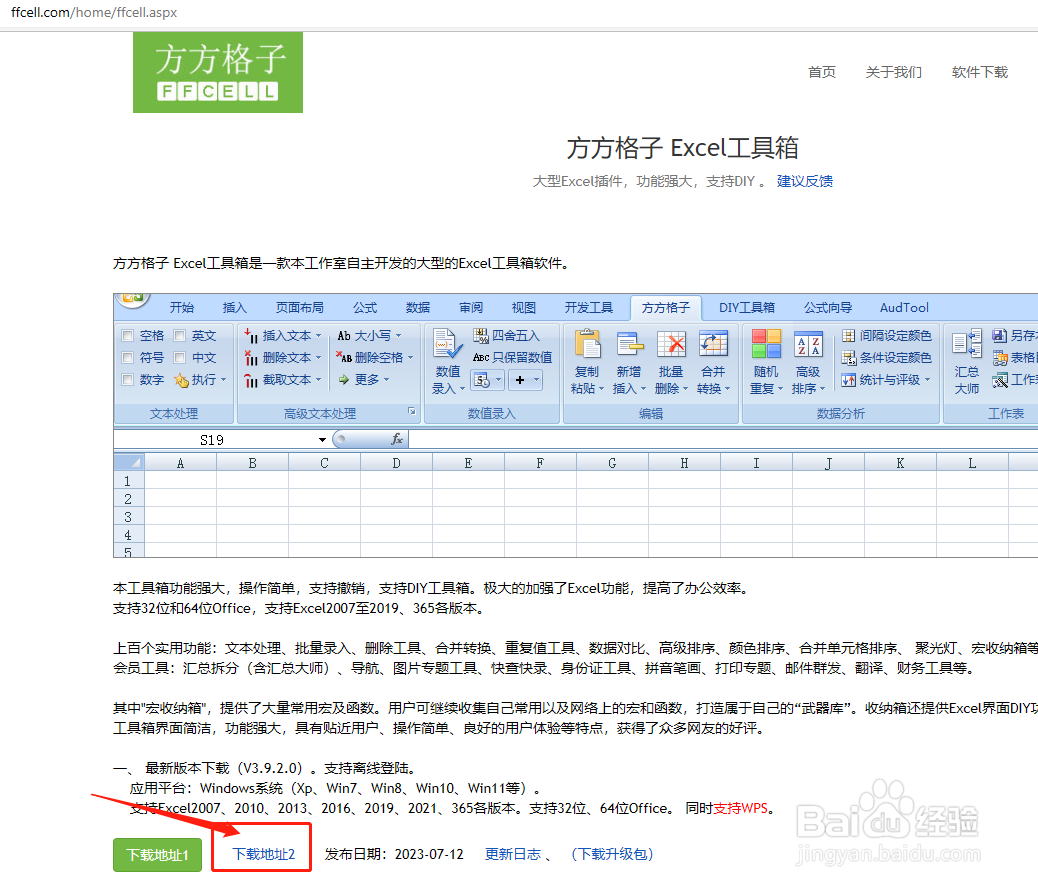This screenshot has width=1038, height=890.
Task: Click the 四舍五入 icon
Action: point(481,336)
